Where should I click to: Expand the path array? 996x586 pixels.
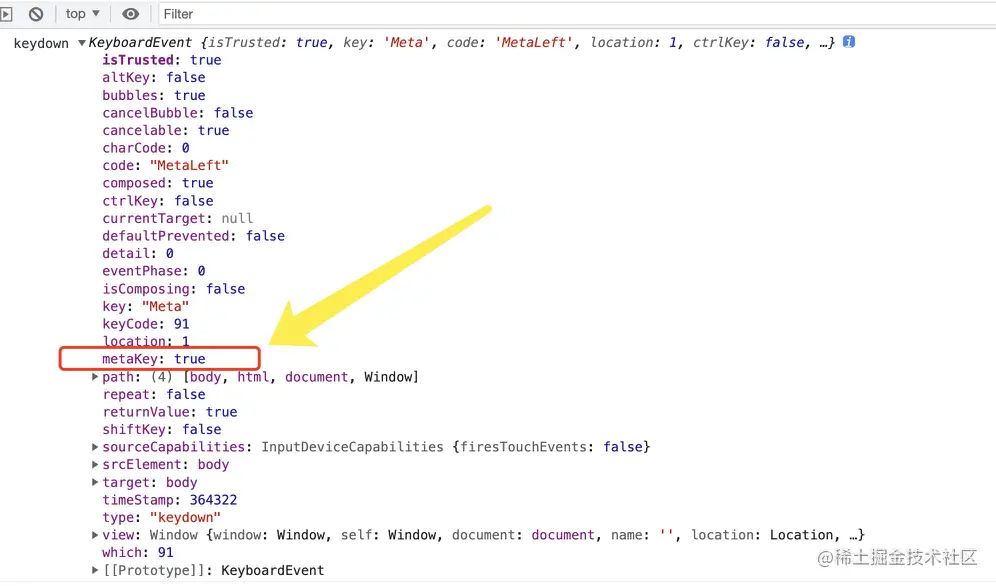(x=95, y=377)
